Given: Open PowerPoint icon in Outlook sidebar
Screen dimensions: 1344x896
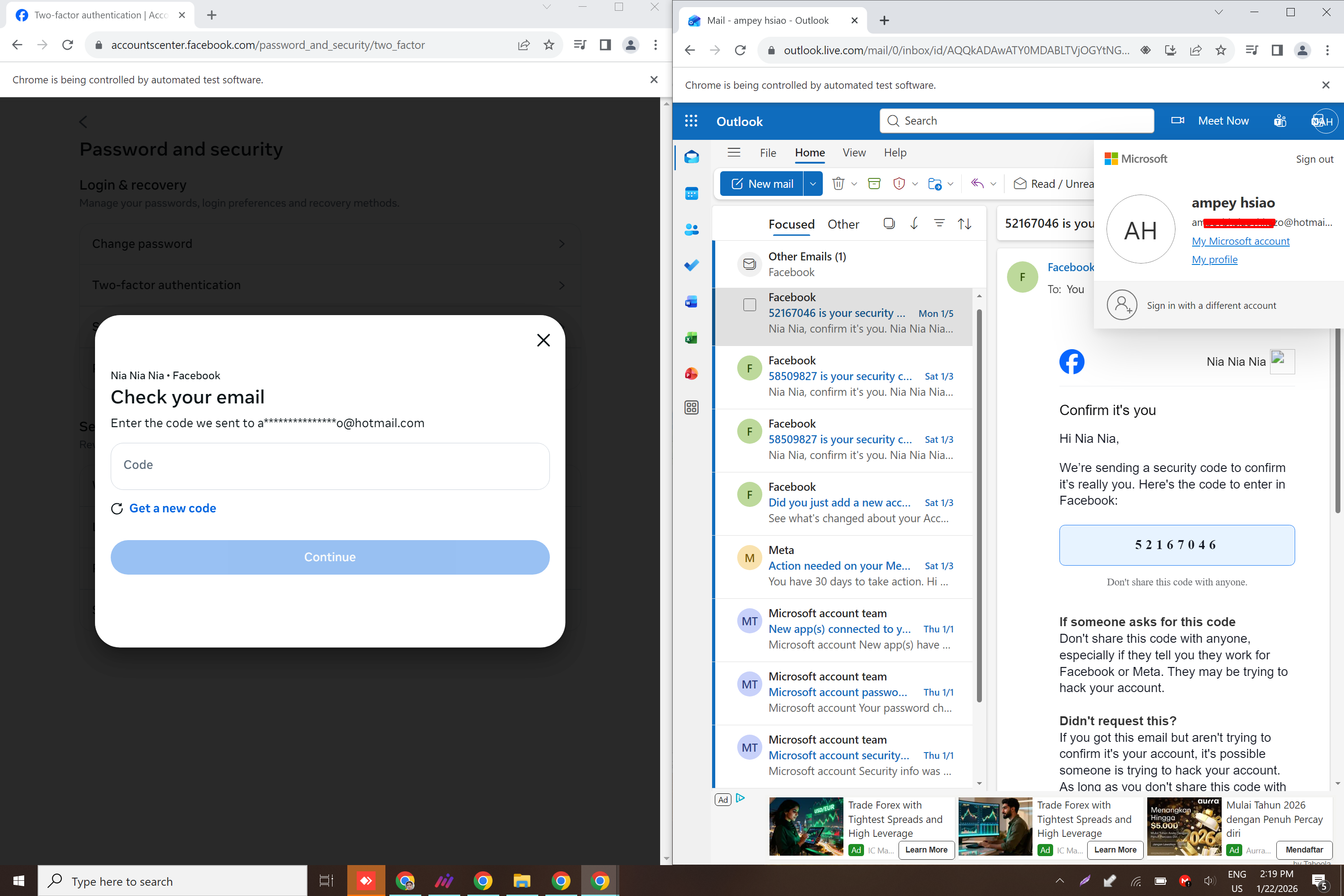Looking at the screenshot, I should (691, 374).
